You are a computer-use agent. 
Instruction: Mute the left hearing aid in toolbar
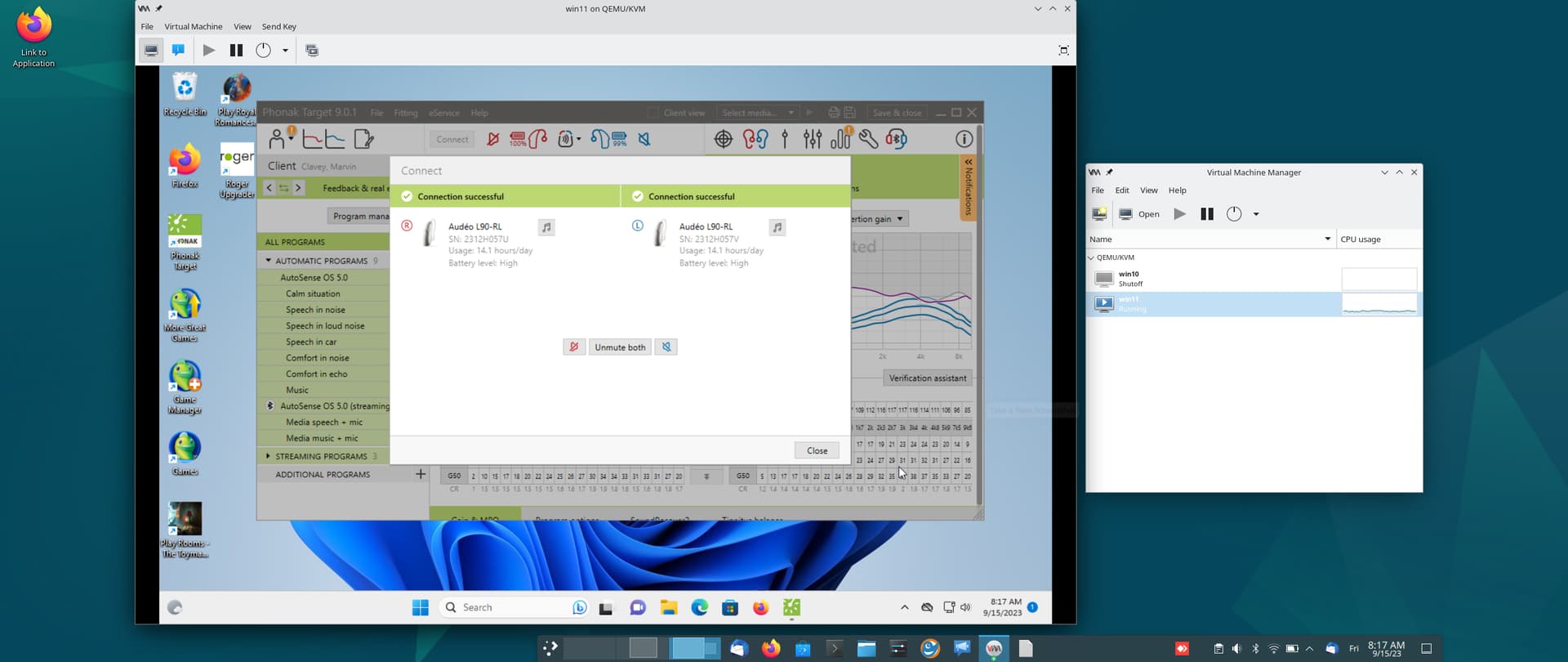644,139
